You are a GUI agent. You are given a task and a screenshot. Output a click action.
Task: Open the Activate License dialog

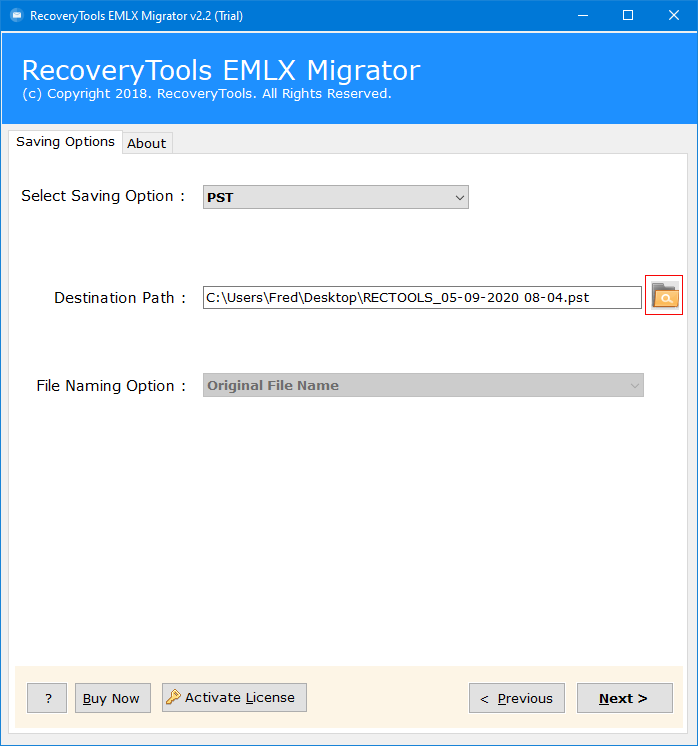click(x=234, y=697)
